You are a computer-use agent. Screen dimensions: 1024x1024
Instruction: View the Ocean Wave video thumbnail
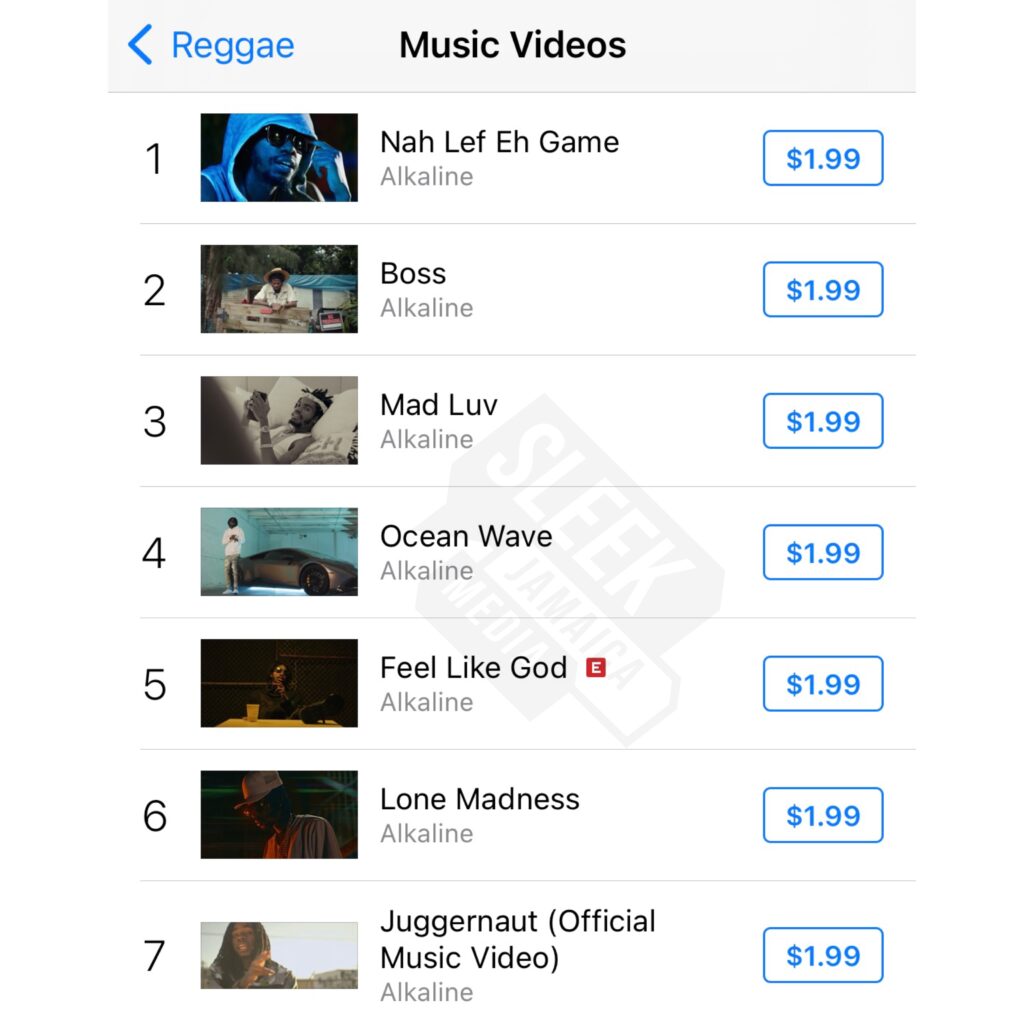tap(279, 551)
